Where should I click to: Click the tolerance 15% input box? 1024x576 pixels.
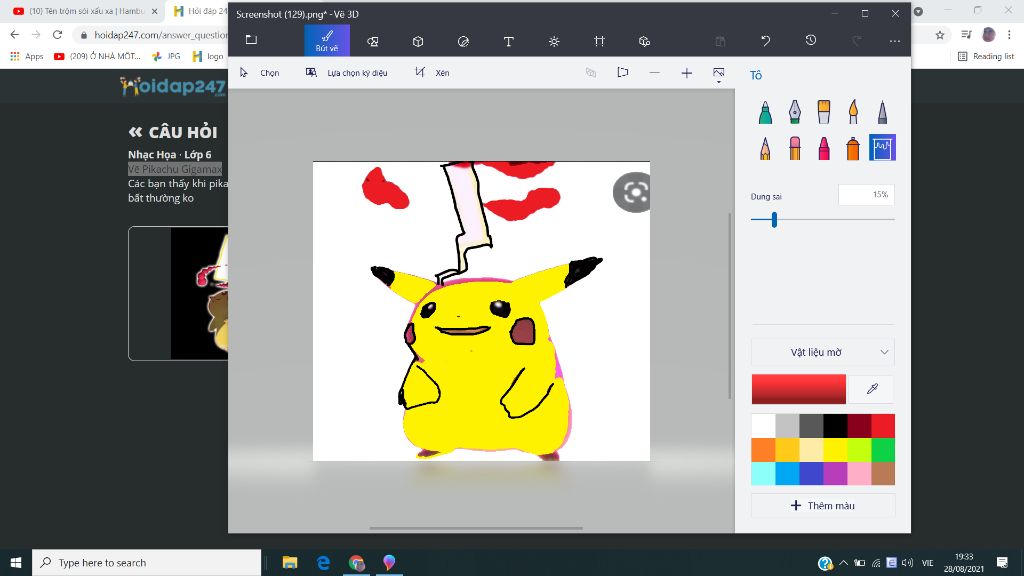tap(866, 195)
